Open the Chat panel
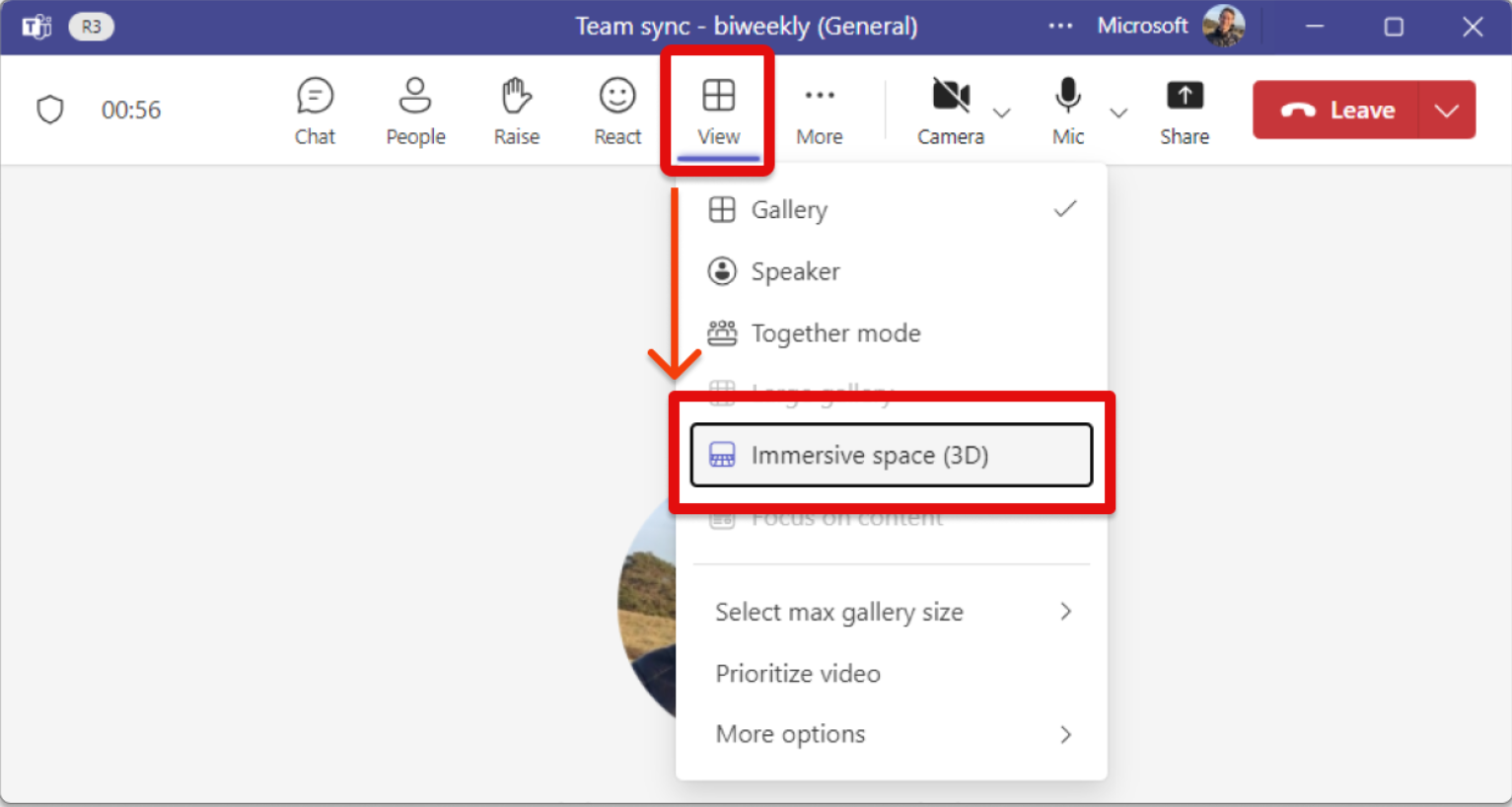 pyautogui.click(x=314, y=110)
